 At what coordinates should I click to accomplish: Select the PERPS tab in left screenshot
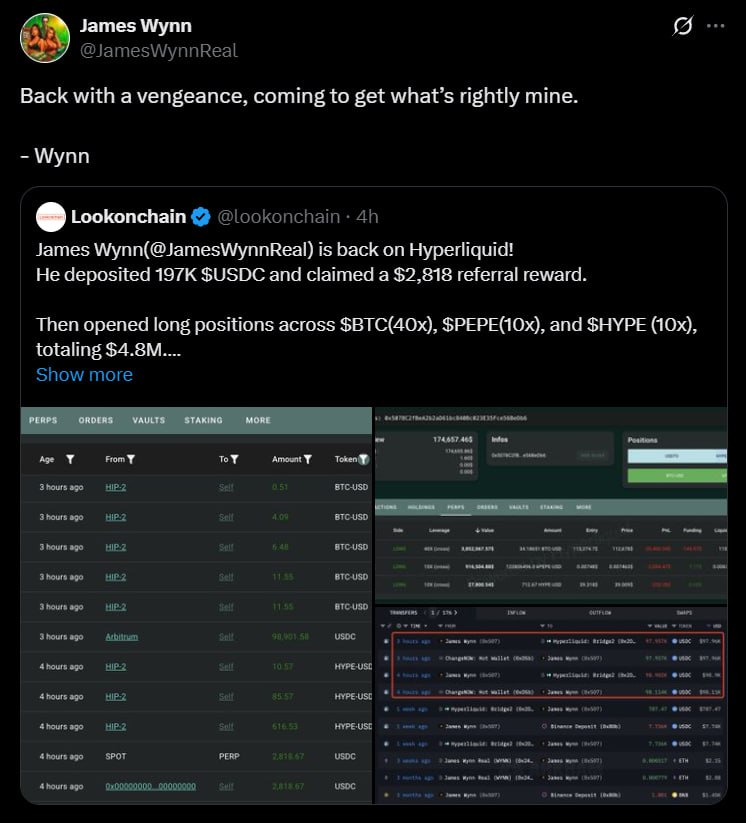pos(43,420)
